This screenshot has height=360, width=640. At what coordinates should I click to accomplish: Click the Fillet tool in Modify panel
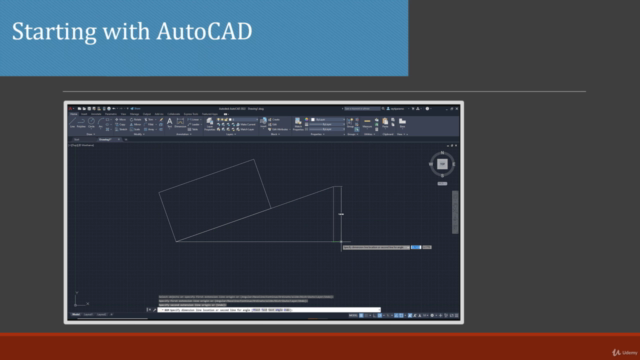(x=149, y=124)
